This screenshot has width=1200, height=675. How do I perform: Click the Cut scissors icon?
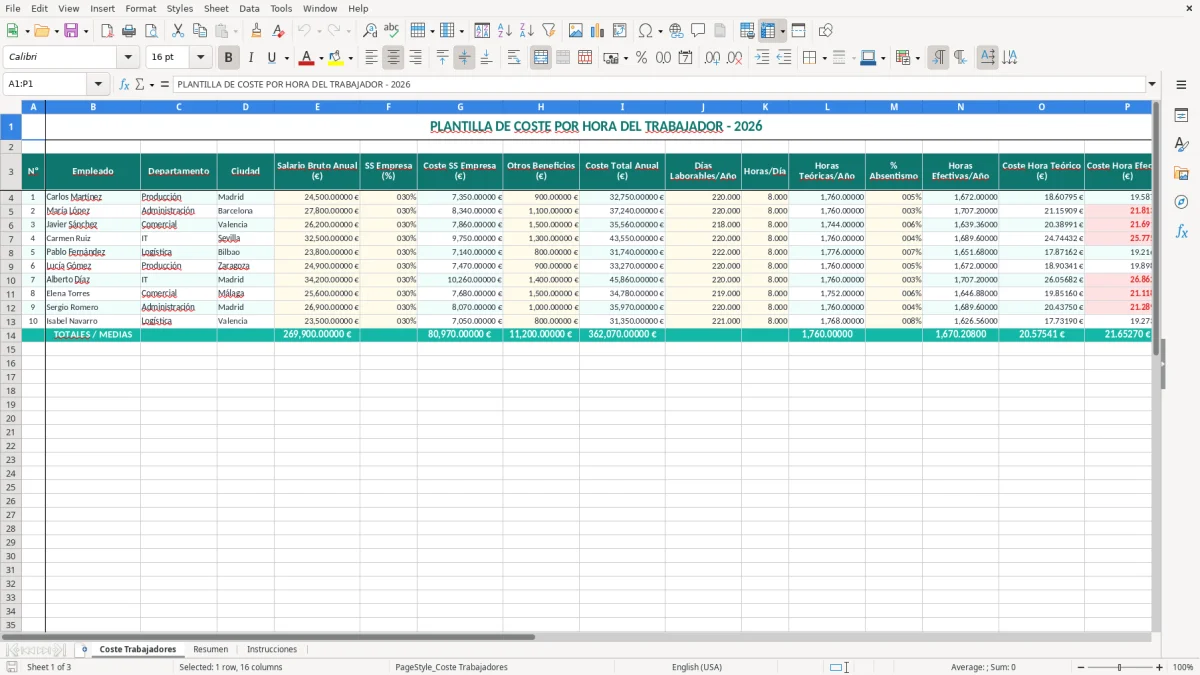coord(178,31)
